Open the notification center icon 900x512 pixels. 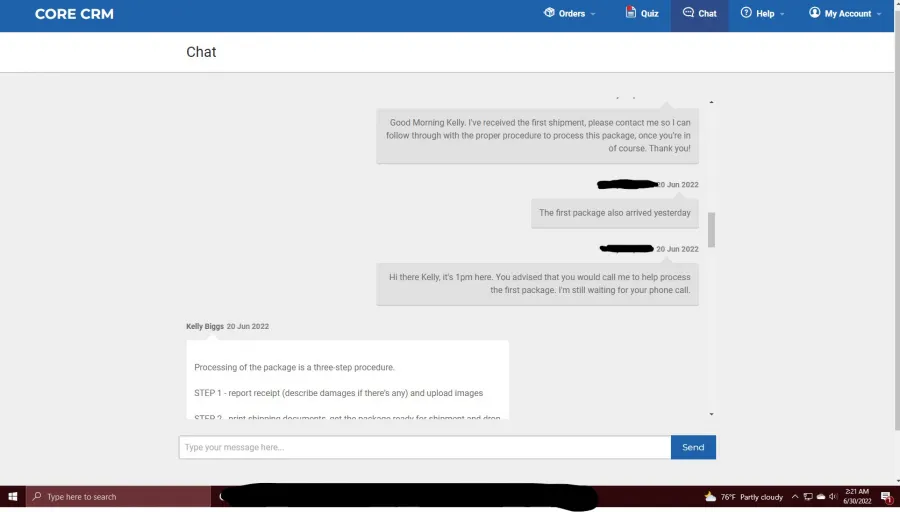point(887,497)
